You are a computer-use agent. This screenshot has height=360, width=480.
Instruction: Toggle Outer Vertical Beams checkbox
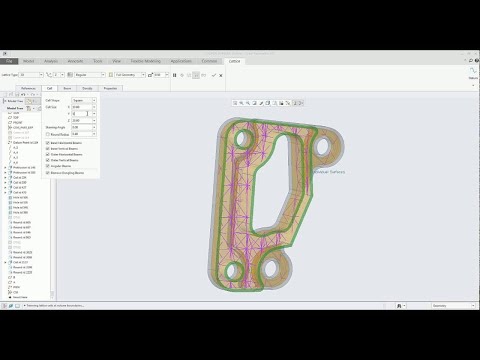(x=48, y=160)
